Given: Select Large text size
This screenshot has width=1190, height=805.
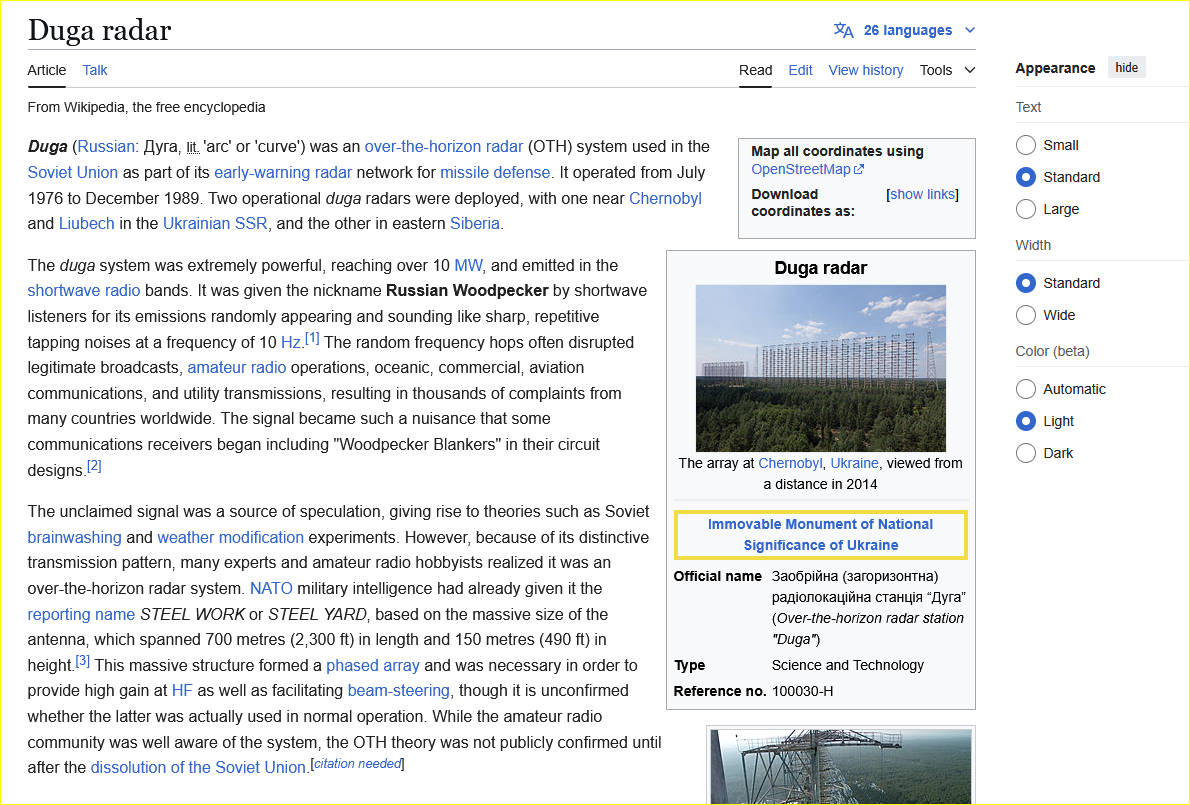Looking at the screenshot, I should click(1025, 209).
